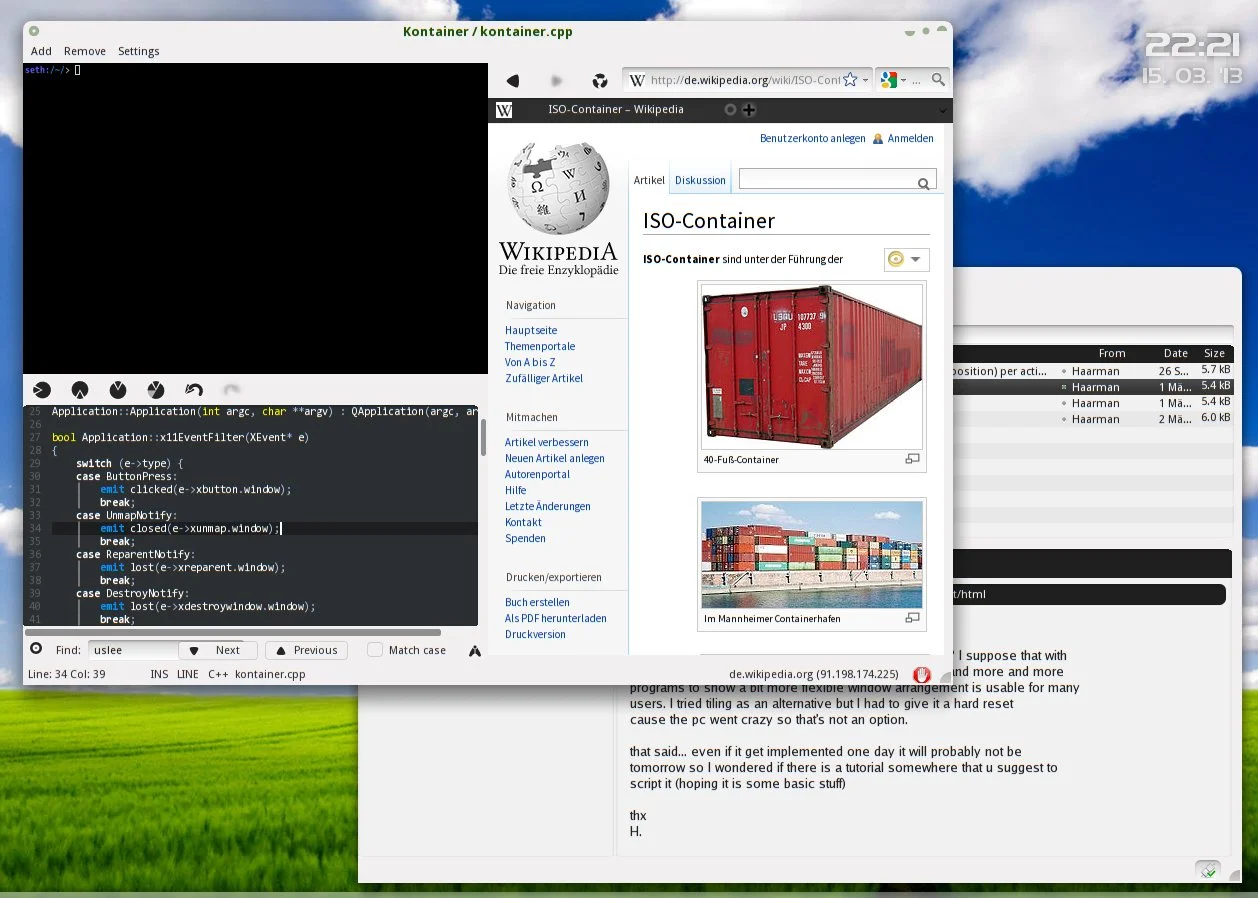Click the first pie-shaped icon in the editor toolbar
The height and width of the screenshot is (898, 1258).
(x=41, y=389)
